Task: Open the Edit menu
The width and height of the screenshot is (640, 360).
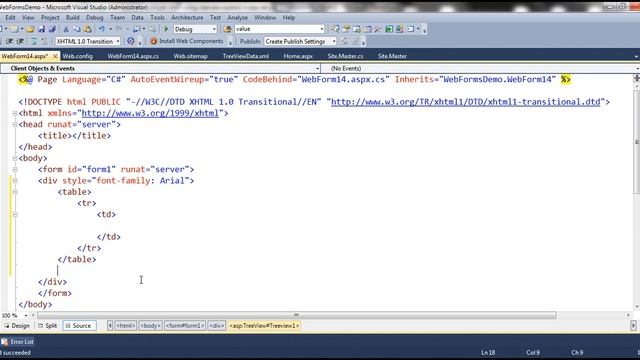Action: pos(10,18)
